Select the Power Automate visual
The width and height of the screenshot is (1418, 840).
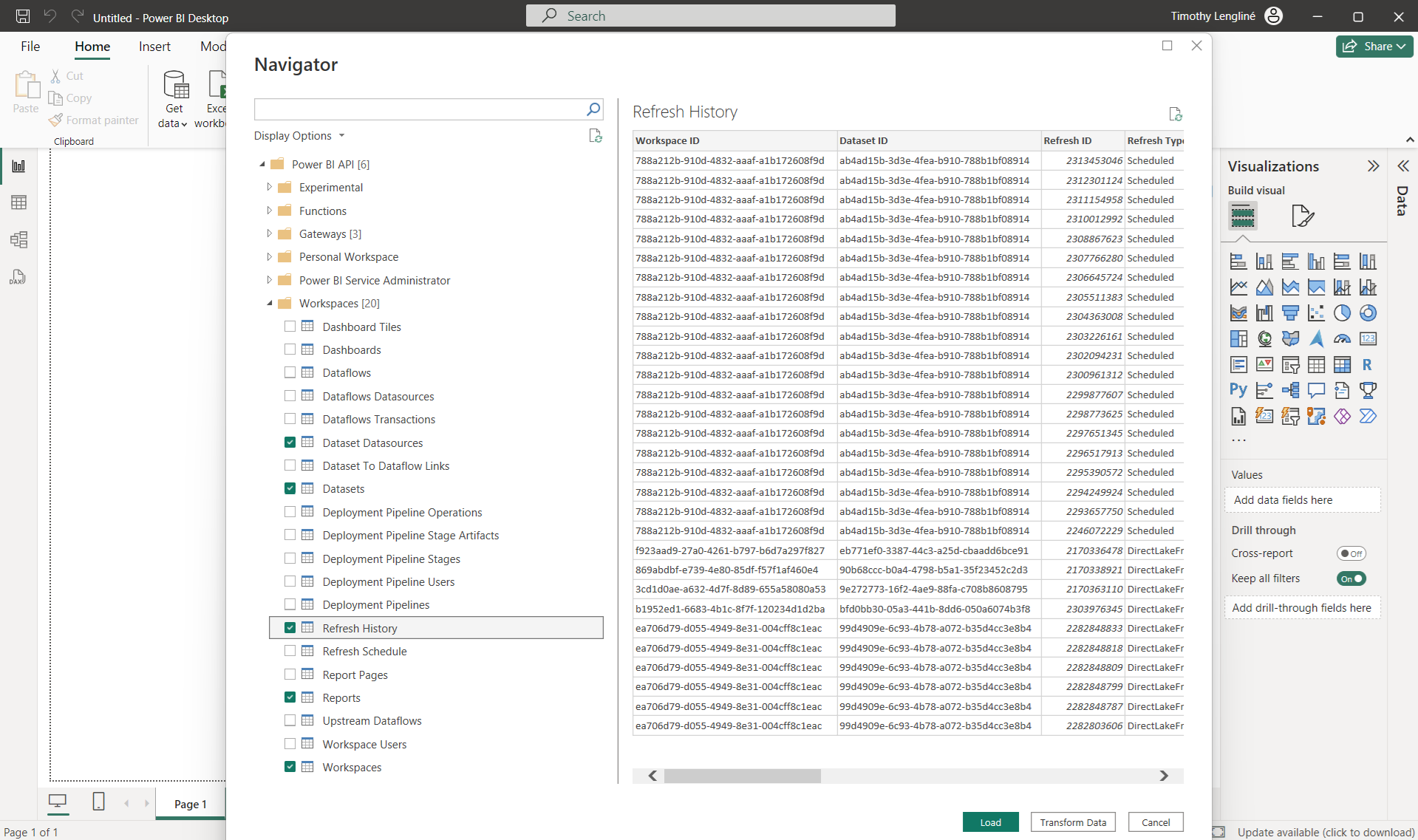(1368, 416)
